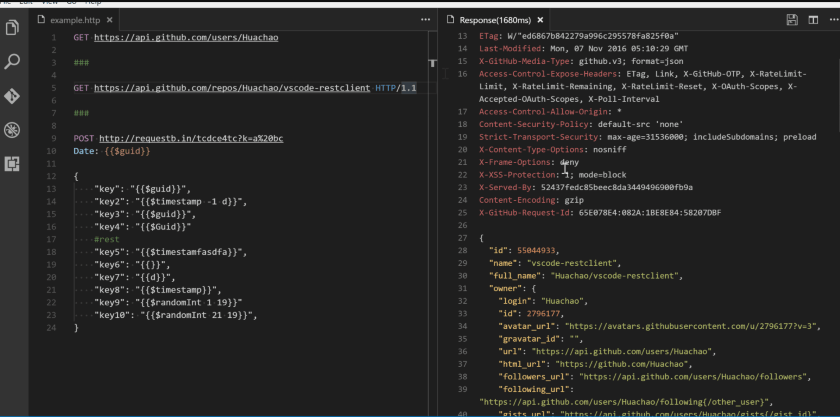Open the Extensions view in the activity bar
840x417 pixels.
click(12, 164)
